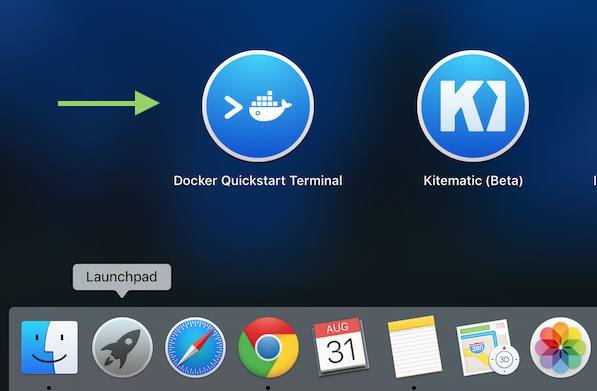The height and width of the screenshot is (391, 597).
Task: Open the Notes app in the Dock
Action: click(x=414, y=346)
